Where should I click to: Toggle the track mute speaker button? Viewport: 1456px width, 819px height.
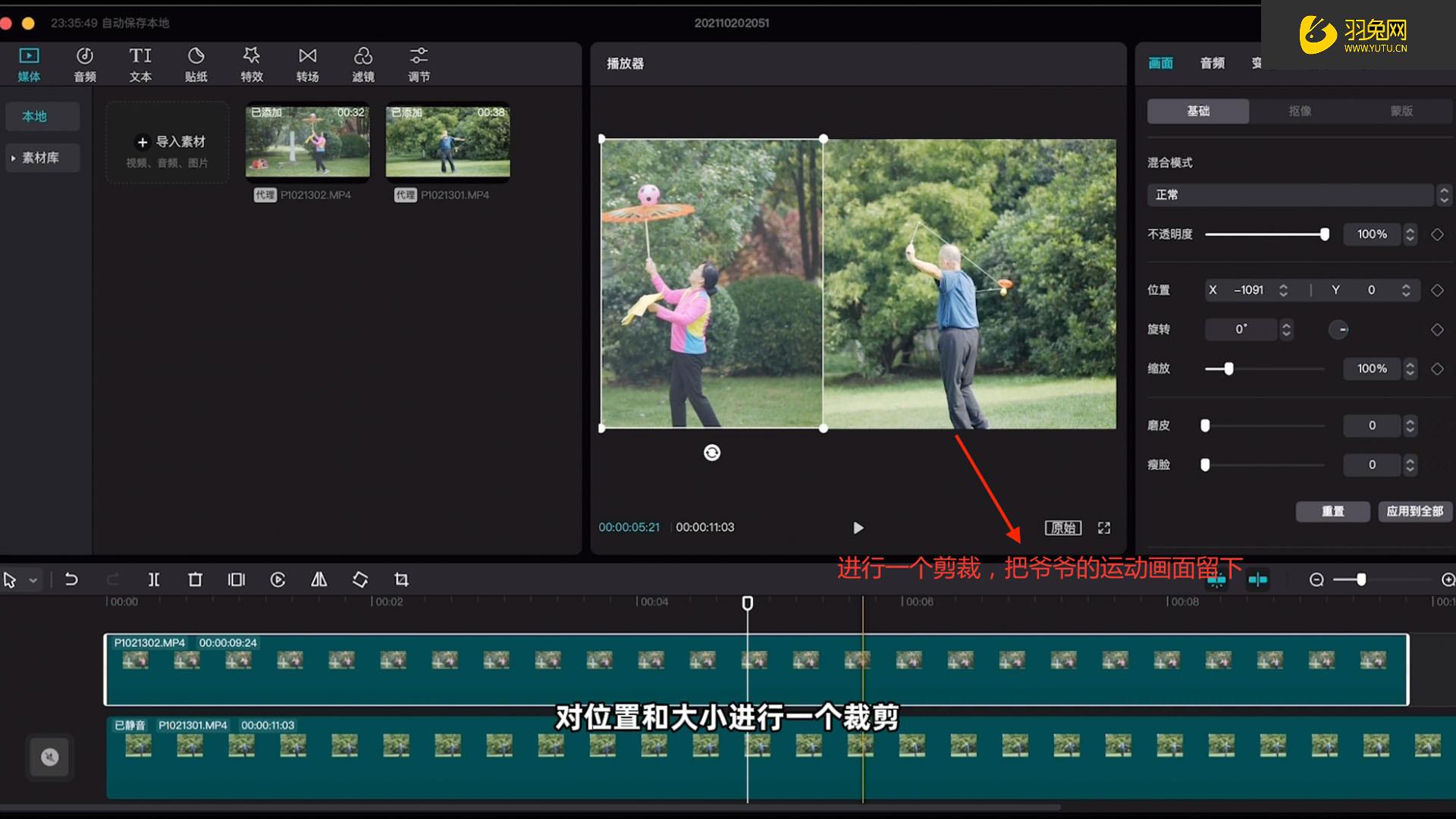(50, 757)
